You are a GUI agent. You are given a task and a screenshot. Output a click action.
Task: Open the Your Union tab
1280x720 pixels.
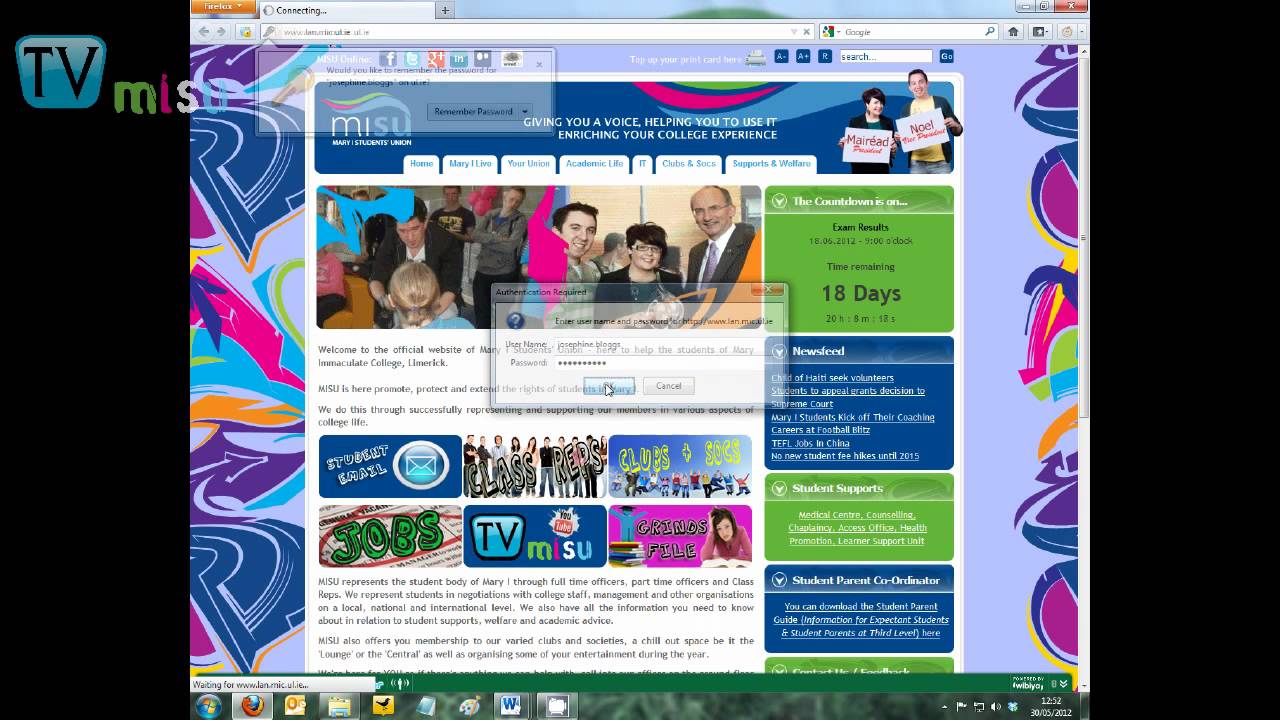click(x=528, y=164)
